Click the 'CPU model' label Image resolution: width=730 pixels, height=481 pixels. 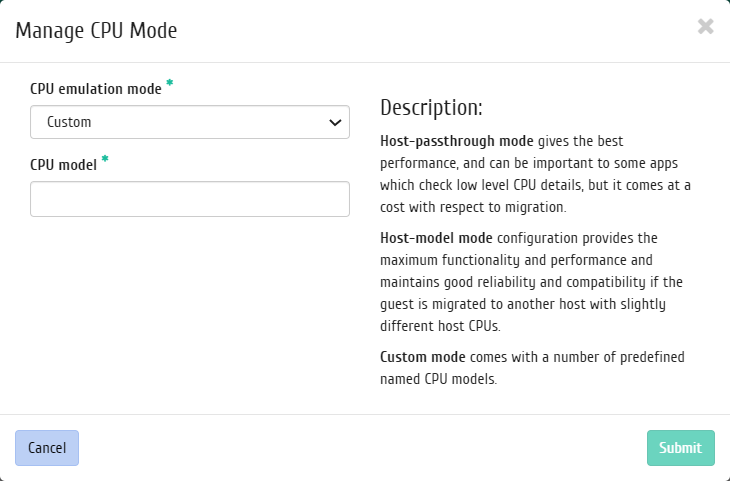point(63,164)
